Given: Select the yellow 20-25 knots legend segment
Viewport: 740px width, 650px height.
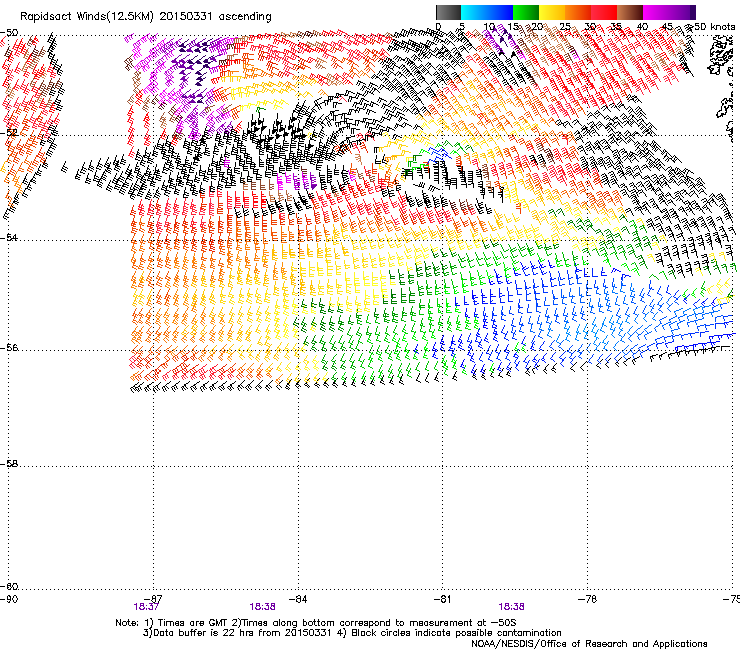Looking at the screenshot, I should pos(552,12).
